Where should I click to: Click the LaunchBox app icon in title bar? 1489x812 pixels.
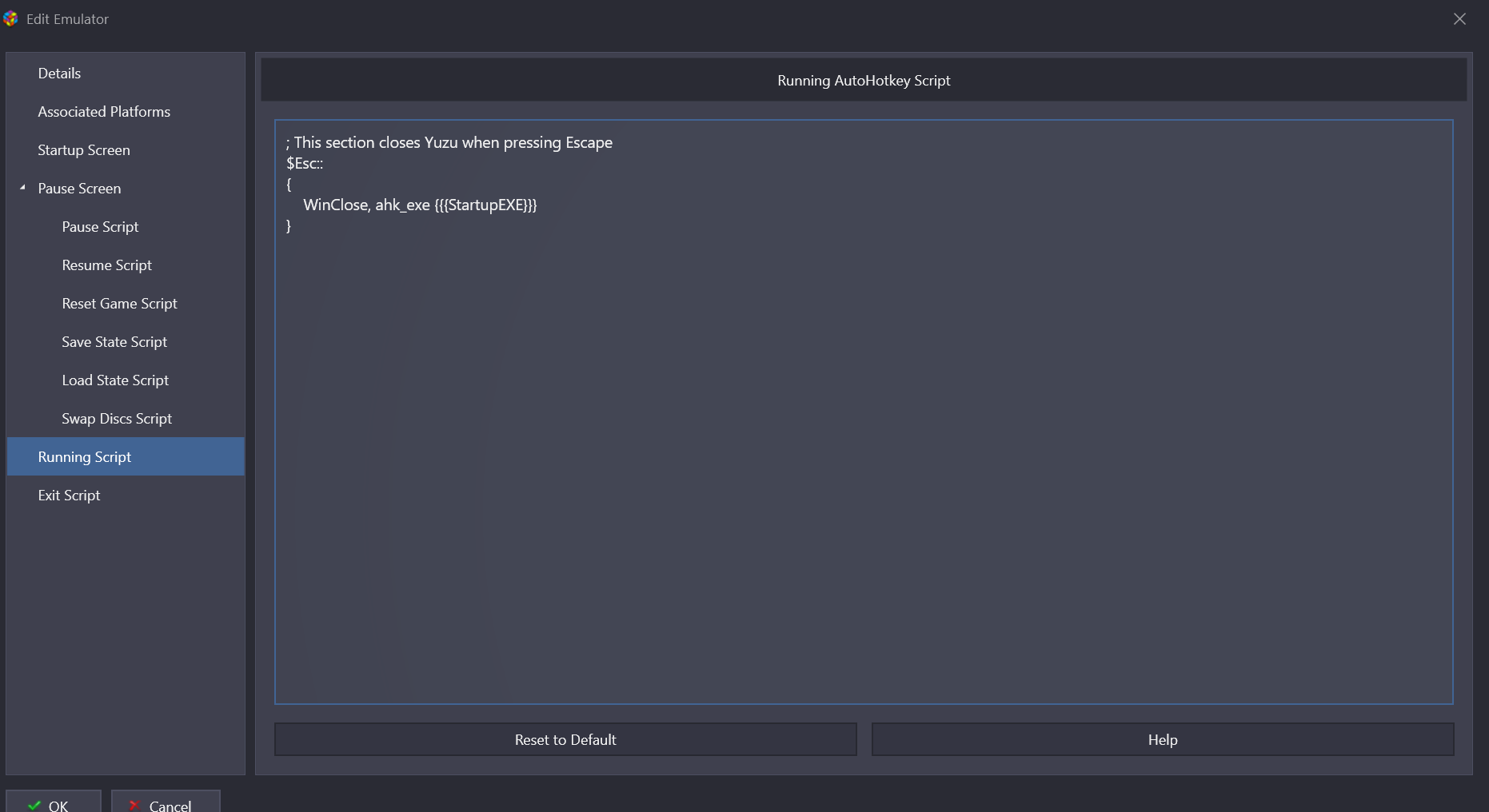[x=10, y=18]
